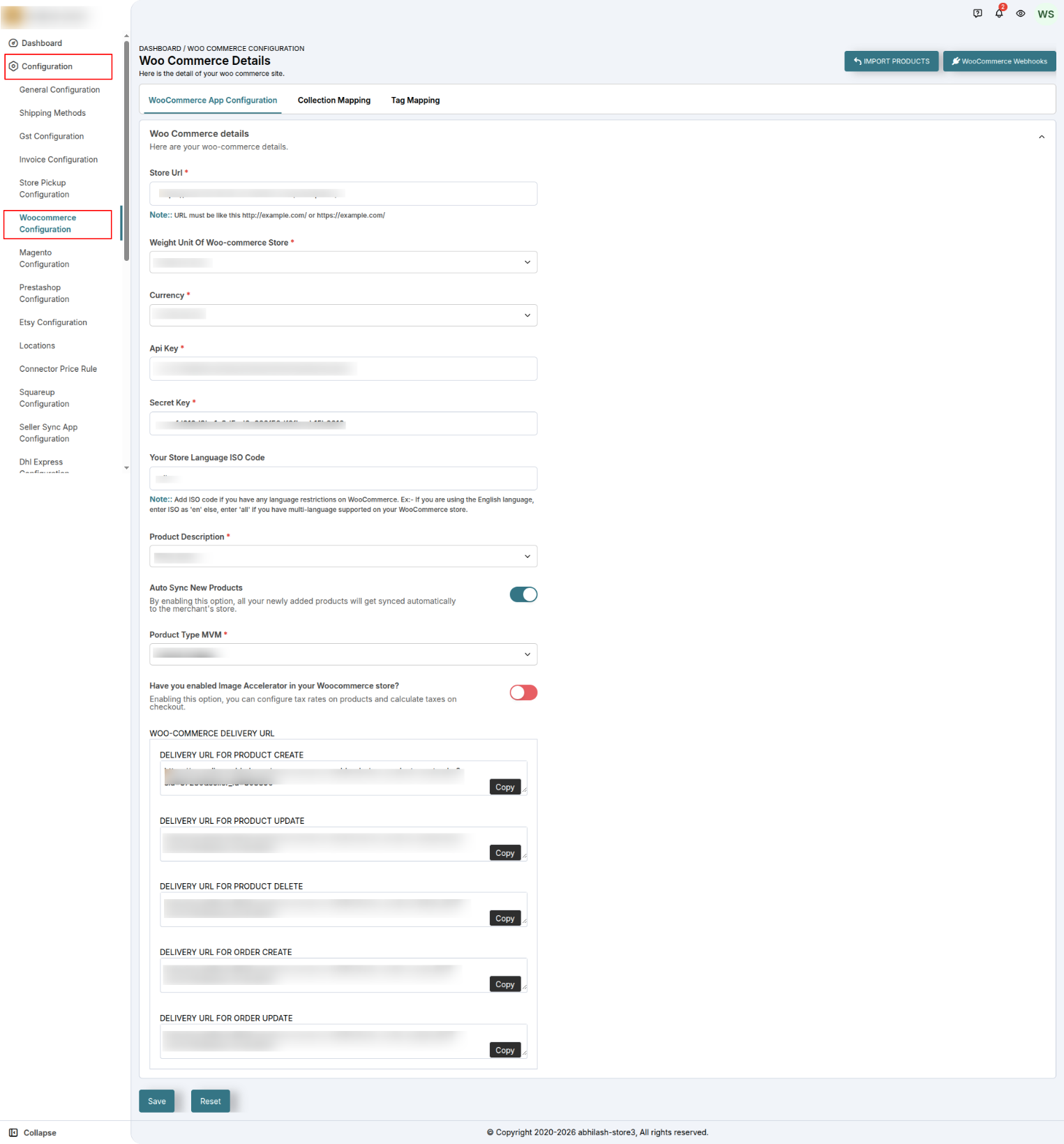Copy delivery URL for order update
This screenshot has width=1064, height=1144.
(505, 1051)
